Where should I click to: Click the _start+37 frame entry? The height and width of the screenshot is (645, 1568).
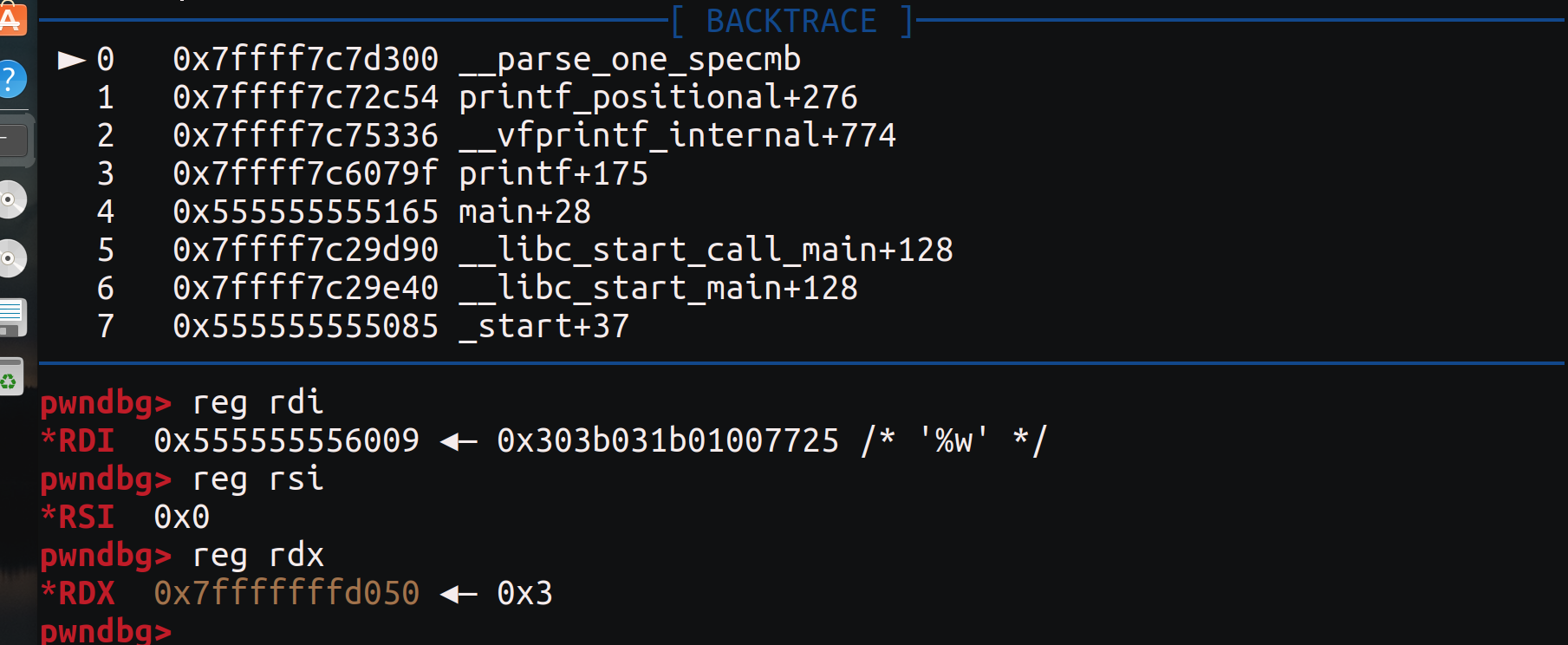(543, 326)
